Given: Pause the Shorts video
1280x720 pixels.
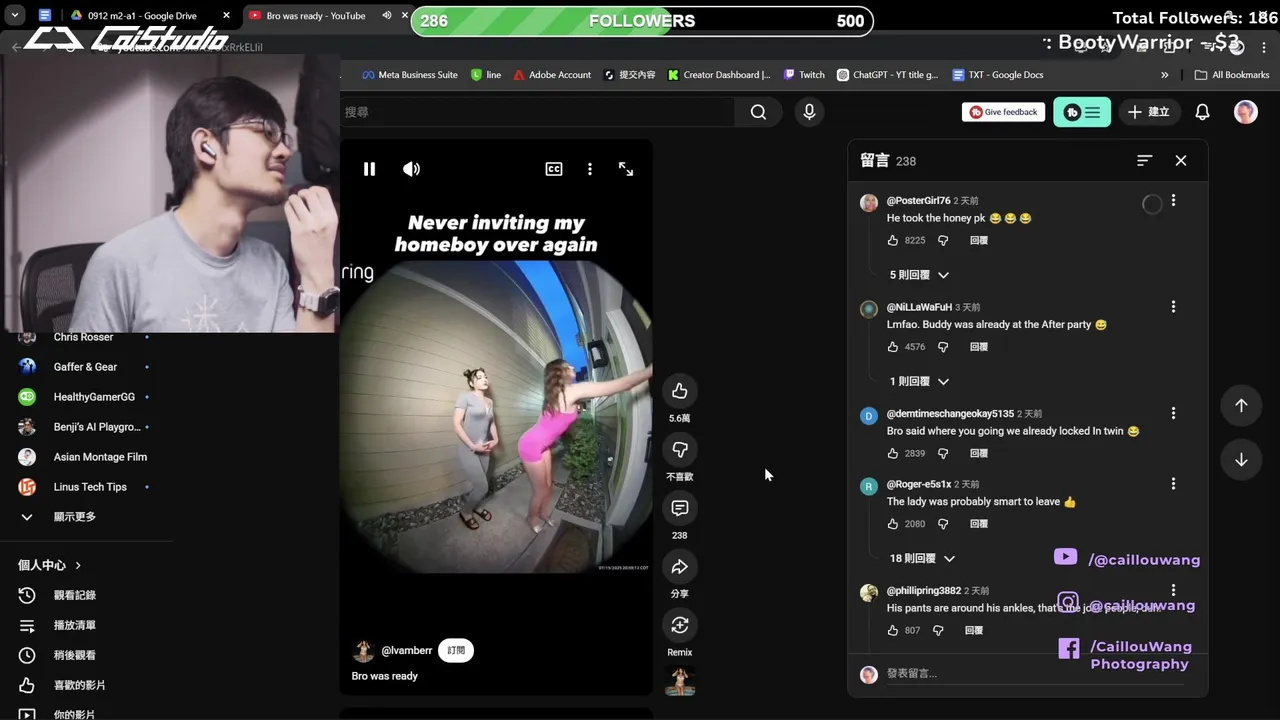Looking at the screenshot, I should pyautogui.click(x=369, y=169).
